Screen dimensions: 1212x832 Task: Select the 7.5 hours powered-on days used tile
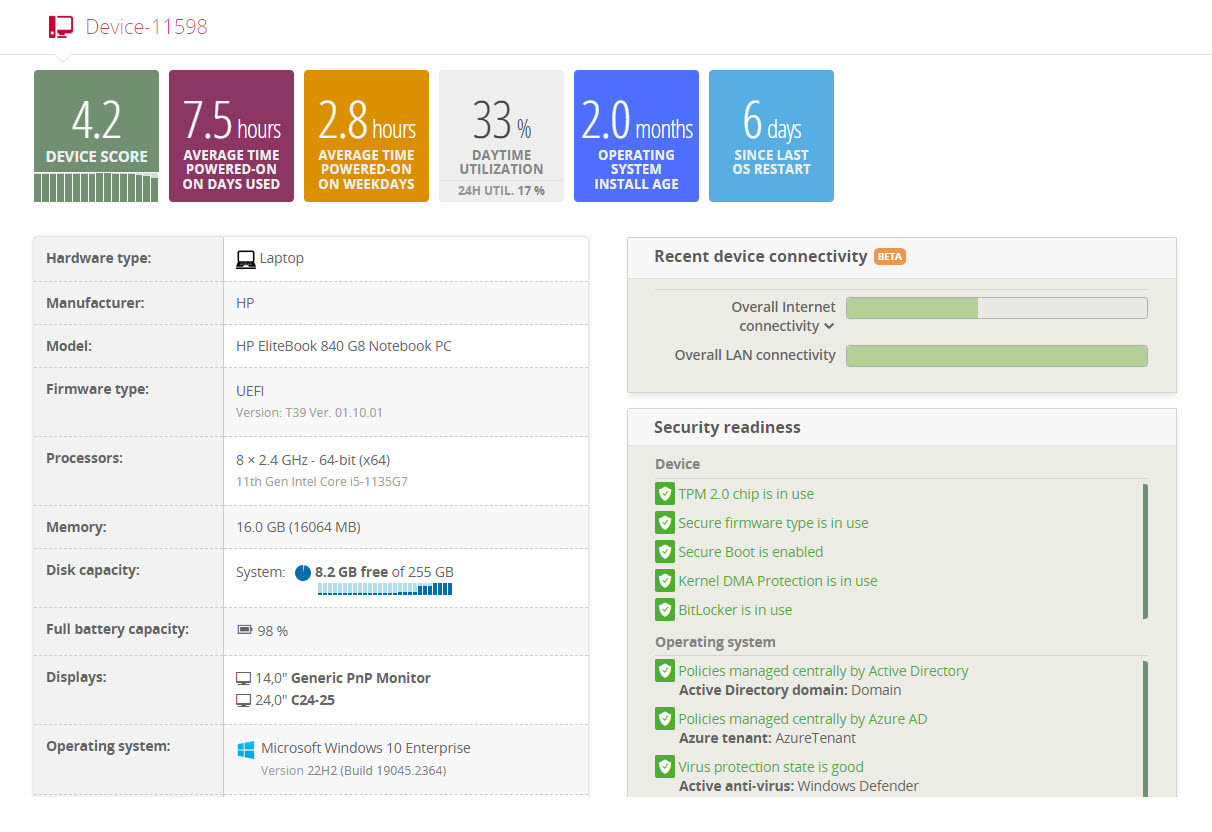pyautogui.click(x=231, y=136)
